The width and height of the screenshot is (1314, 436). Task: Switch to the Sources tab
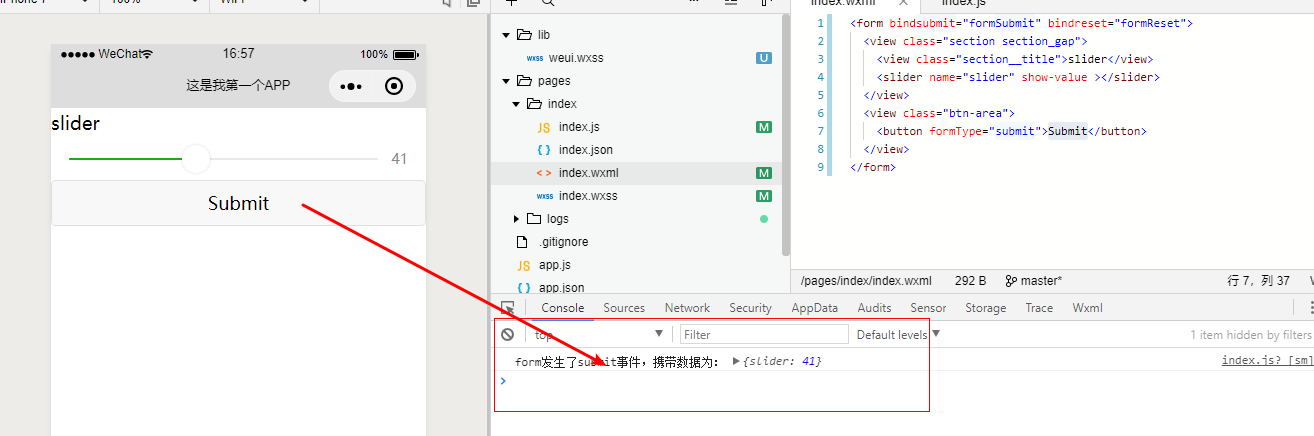click(624, 308)
